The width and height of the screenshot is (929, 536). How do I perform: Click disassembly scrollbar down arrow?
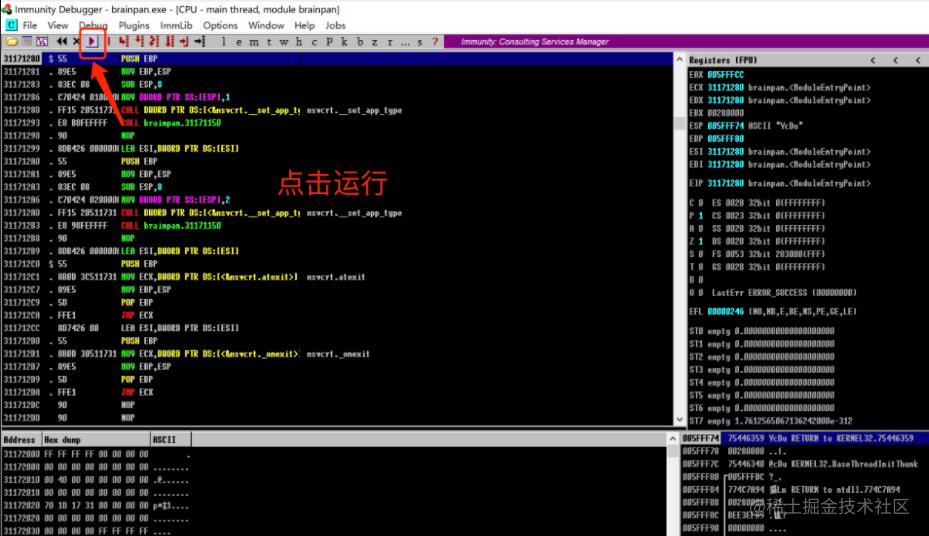679,419
